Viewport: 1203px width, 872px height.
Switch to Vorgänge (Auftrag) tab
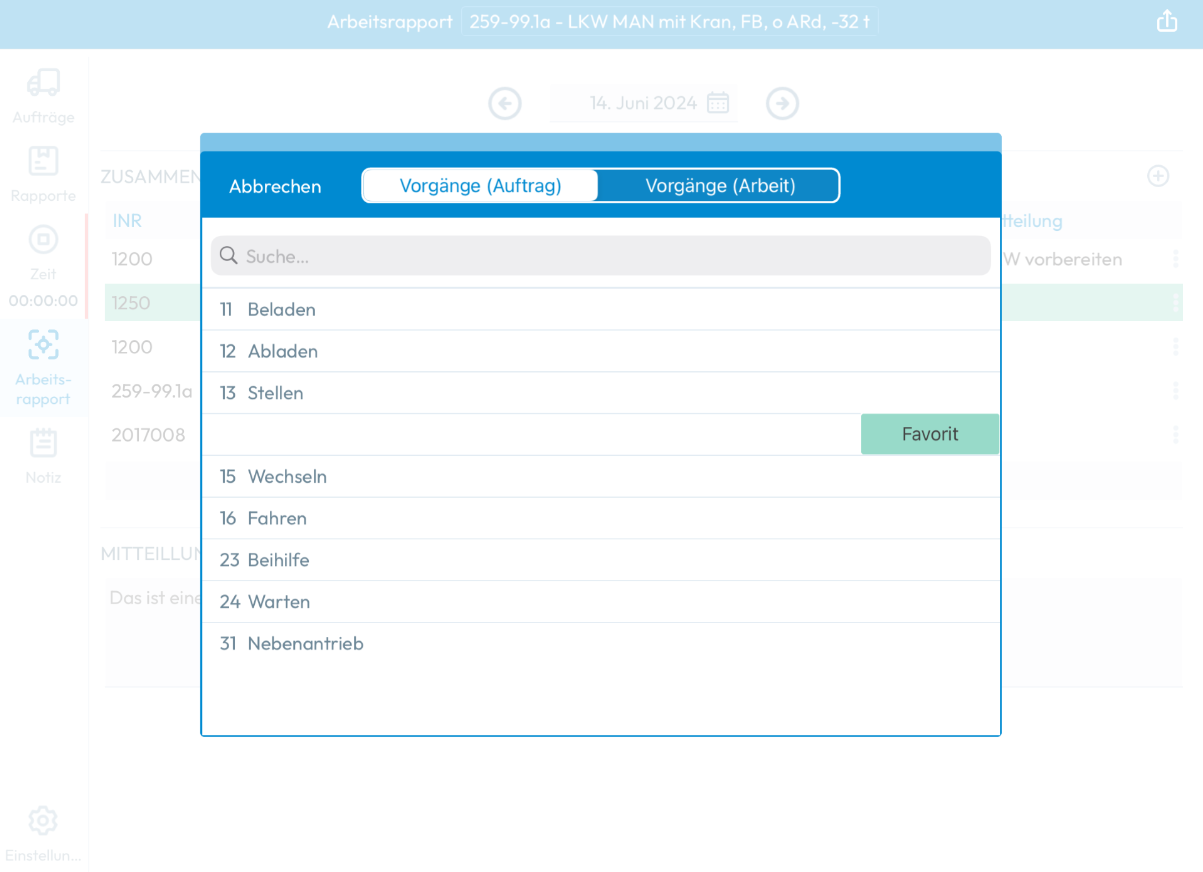tap(480, 186)
